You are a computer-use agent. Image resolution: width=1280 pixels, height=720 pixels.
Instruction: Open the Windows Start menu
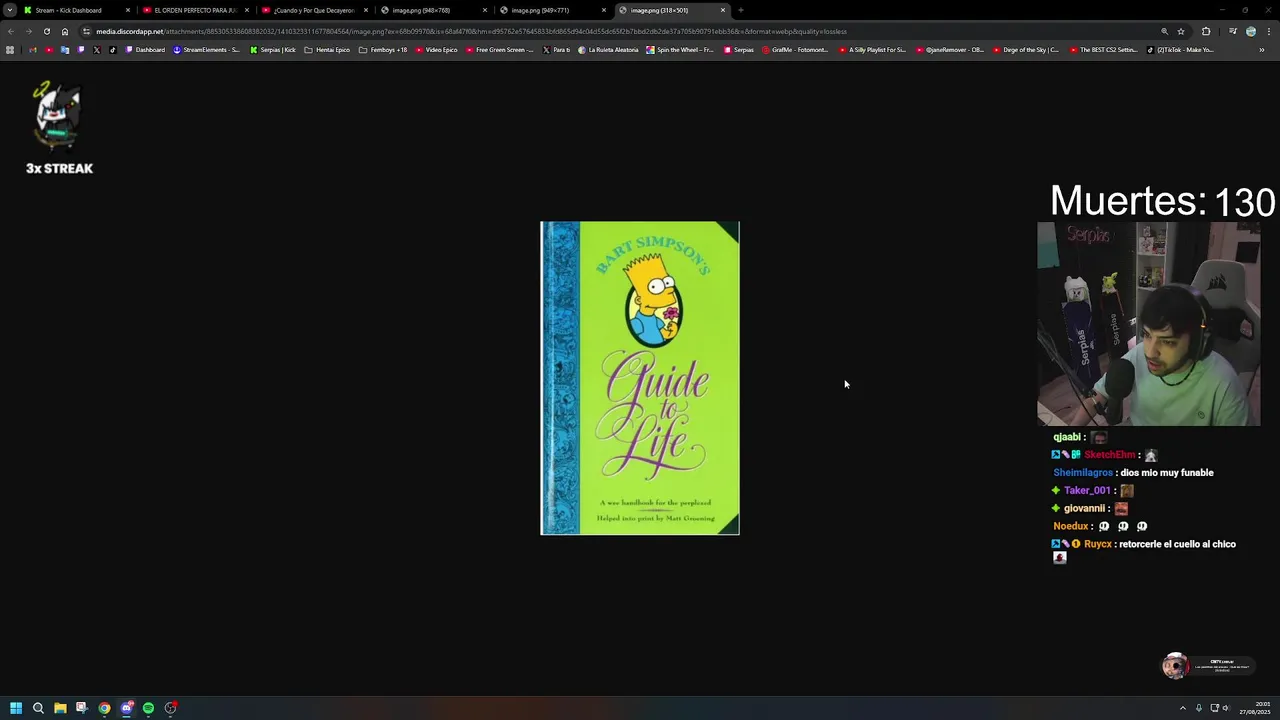tap(16, 708)
